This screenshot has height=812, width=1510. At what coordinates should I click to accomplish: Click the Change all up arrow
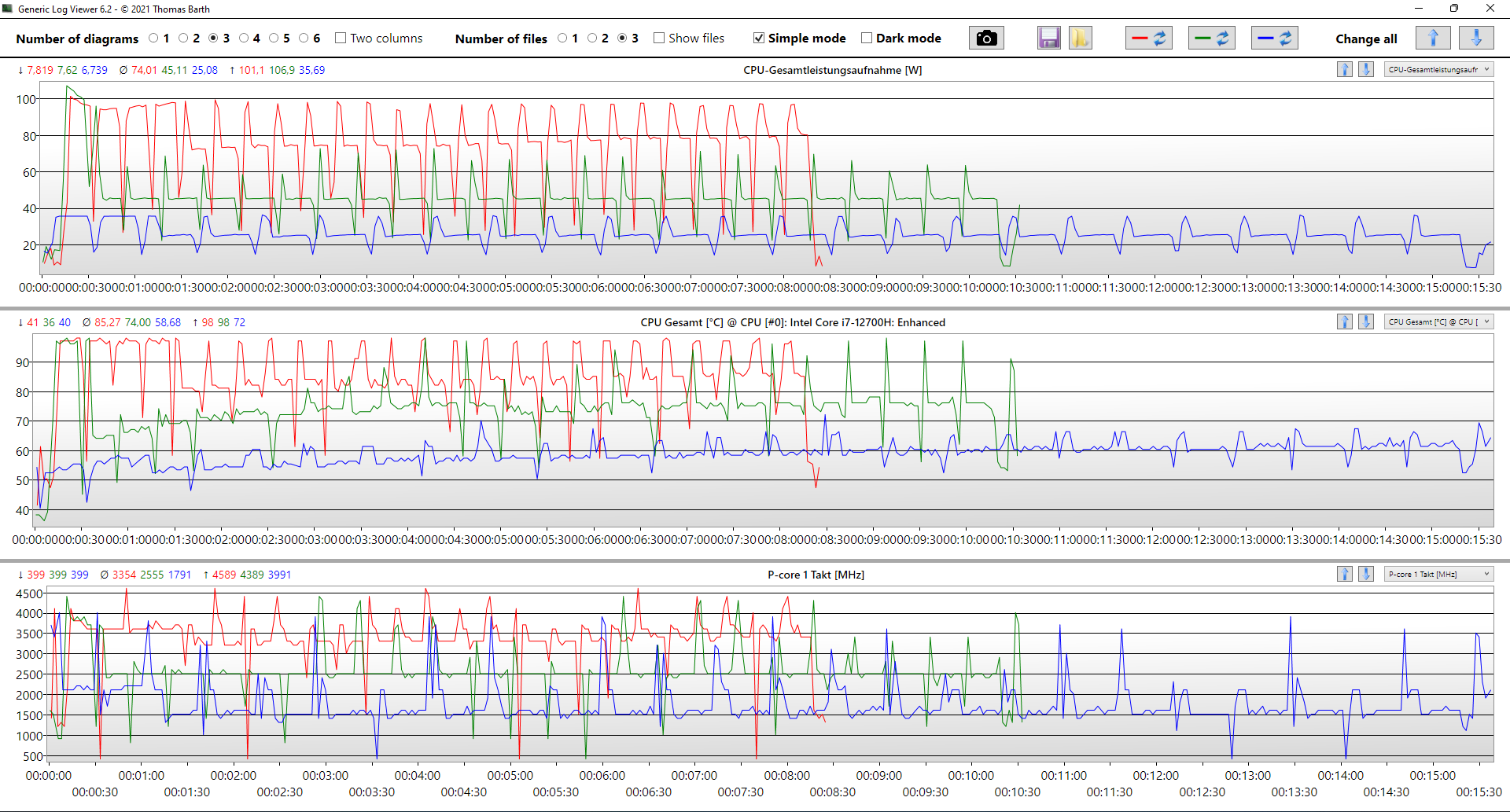coord(1432,38)
